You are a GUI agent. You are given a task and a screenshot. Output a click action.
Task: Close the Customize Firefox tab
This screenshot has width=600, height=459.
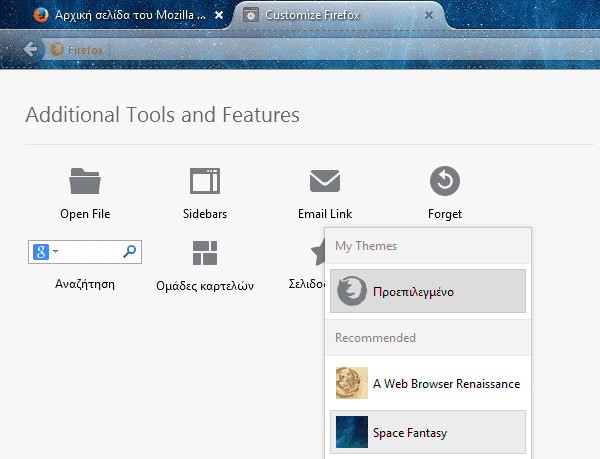point(429,15)
